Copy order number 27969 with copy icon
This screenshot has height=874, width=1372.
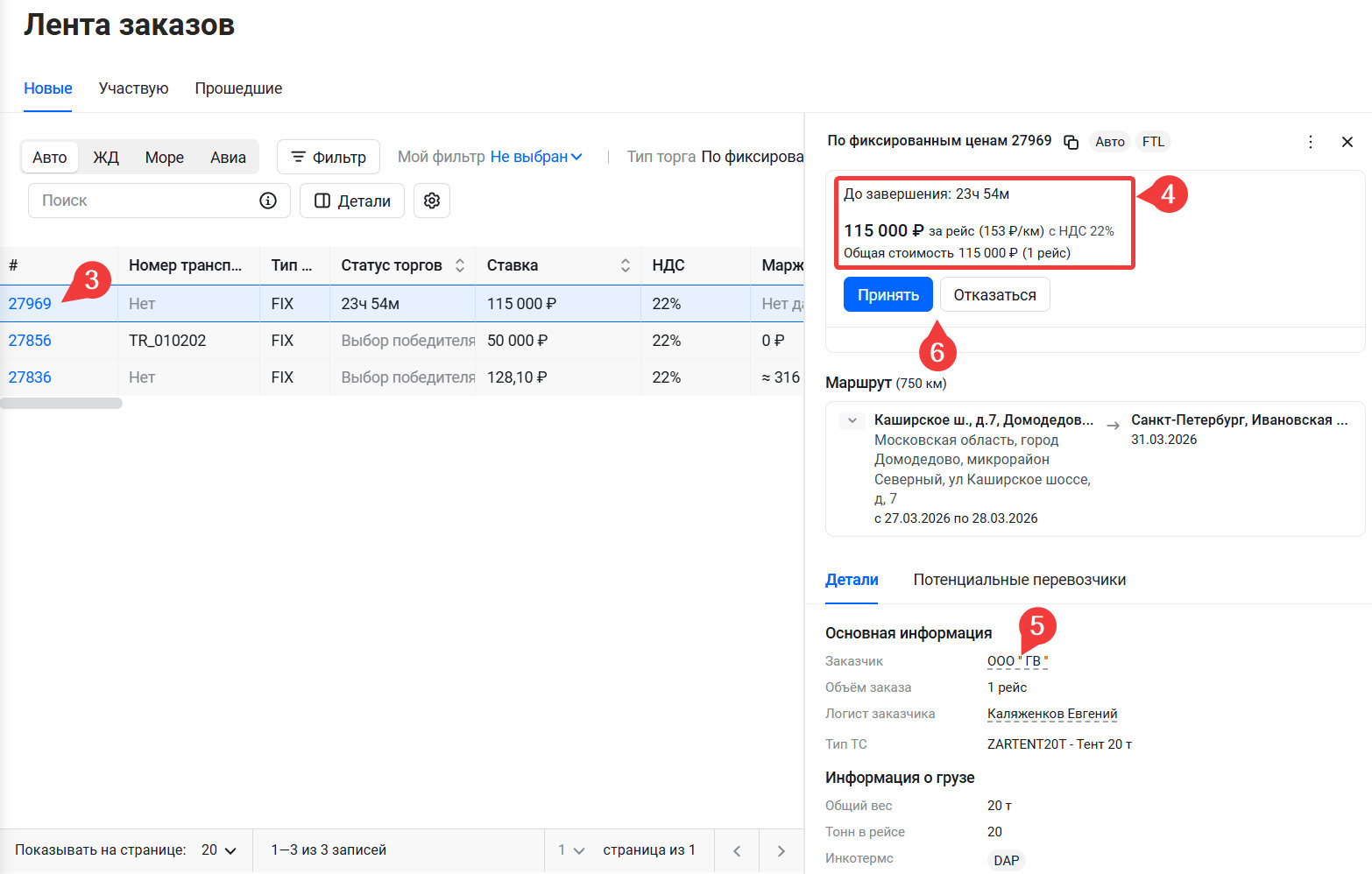click(1071, 142)
